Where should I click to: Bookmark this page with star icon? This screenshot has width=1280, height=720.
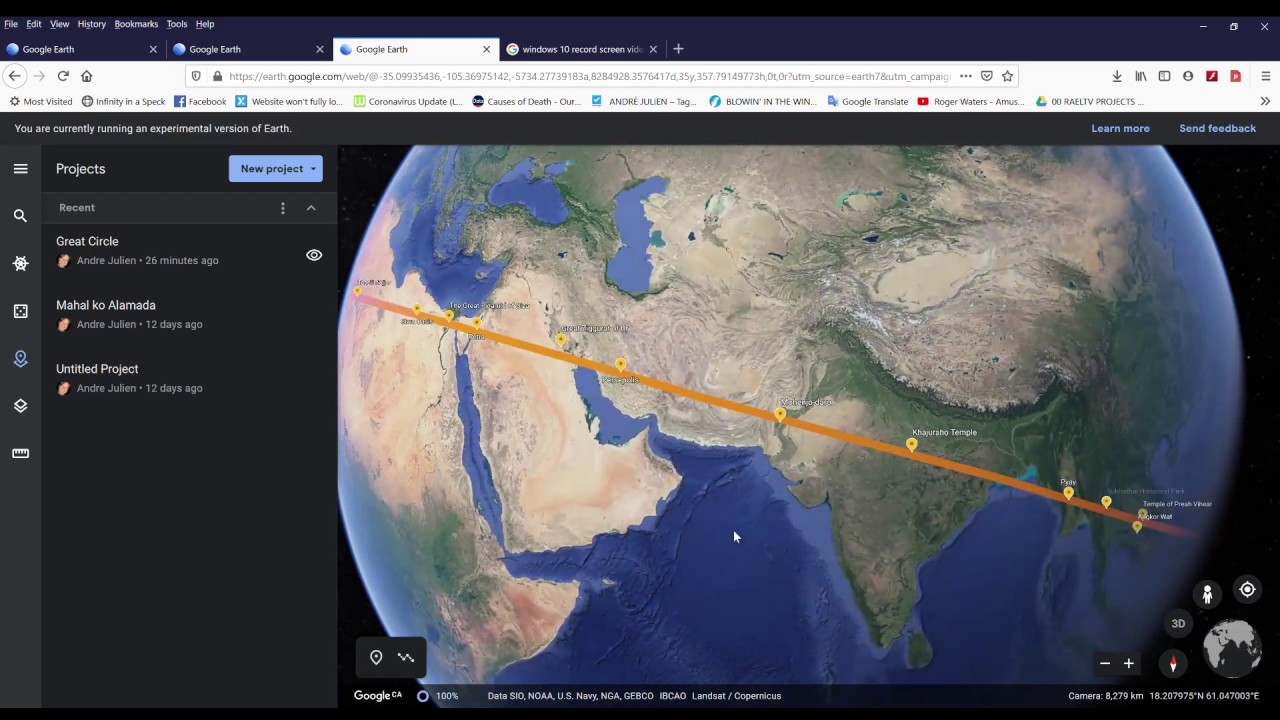pyautogui.click(x=1007, y=76)
